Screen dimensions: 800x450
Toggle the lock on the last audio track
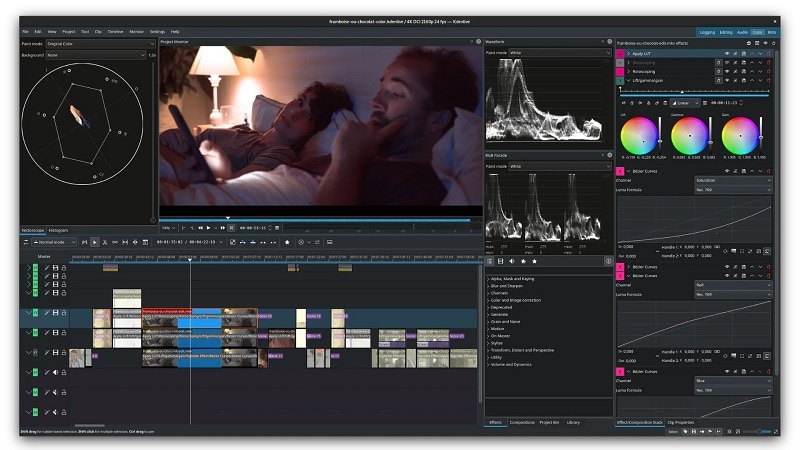tap(64, 412)
